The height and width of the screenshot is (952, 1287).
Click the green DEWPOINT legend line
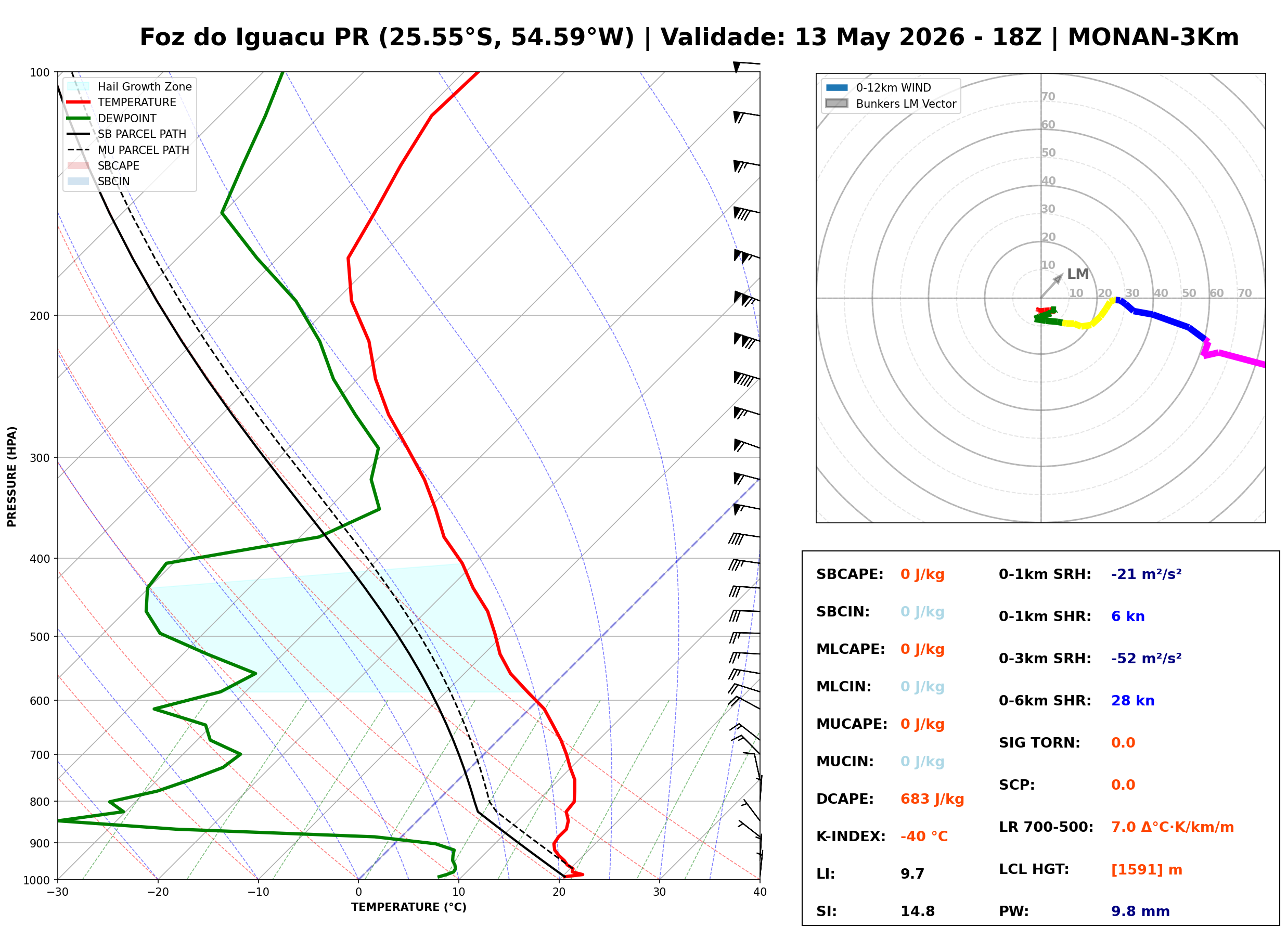tap(79, 118)
